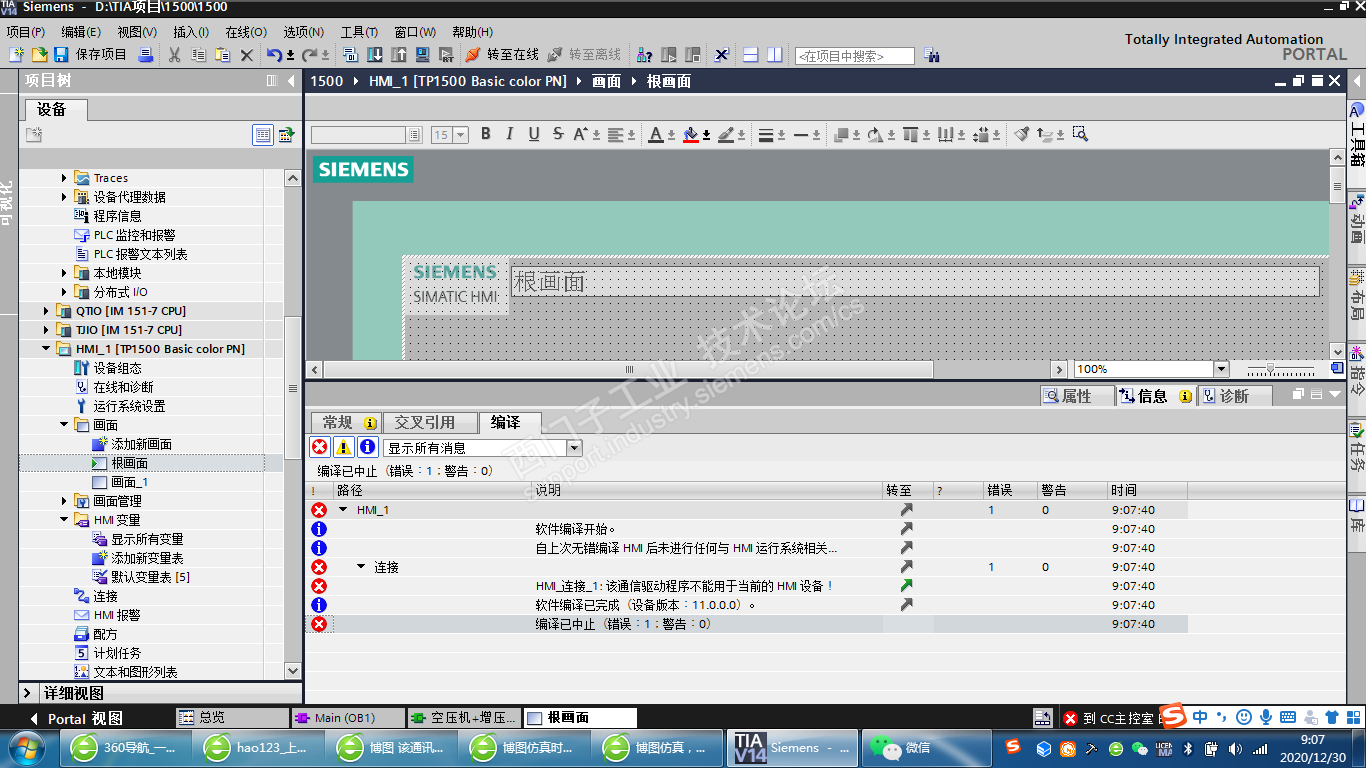Click the Delete X icon in toolbar
The width and height of the screenshot is (1366, 768).
coord(247,55)
